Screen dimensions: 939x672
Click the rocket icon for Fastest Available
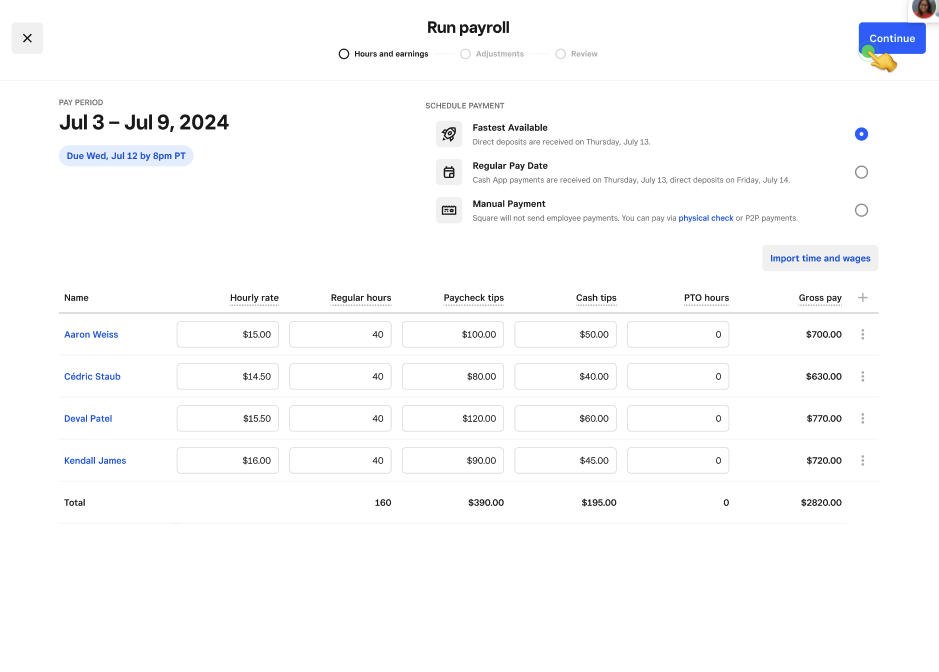[x=449, y=133]
